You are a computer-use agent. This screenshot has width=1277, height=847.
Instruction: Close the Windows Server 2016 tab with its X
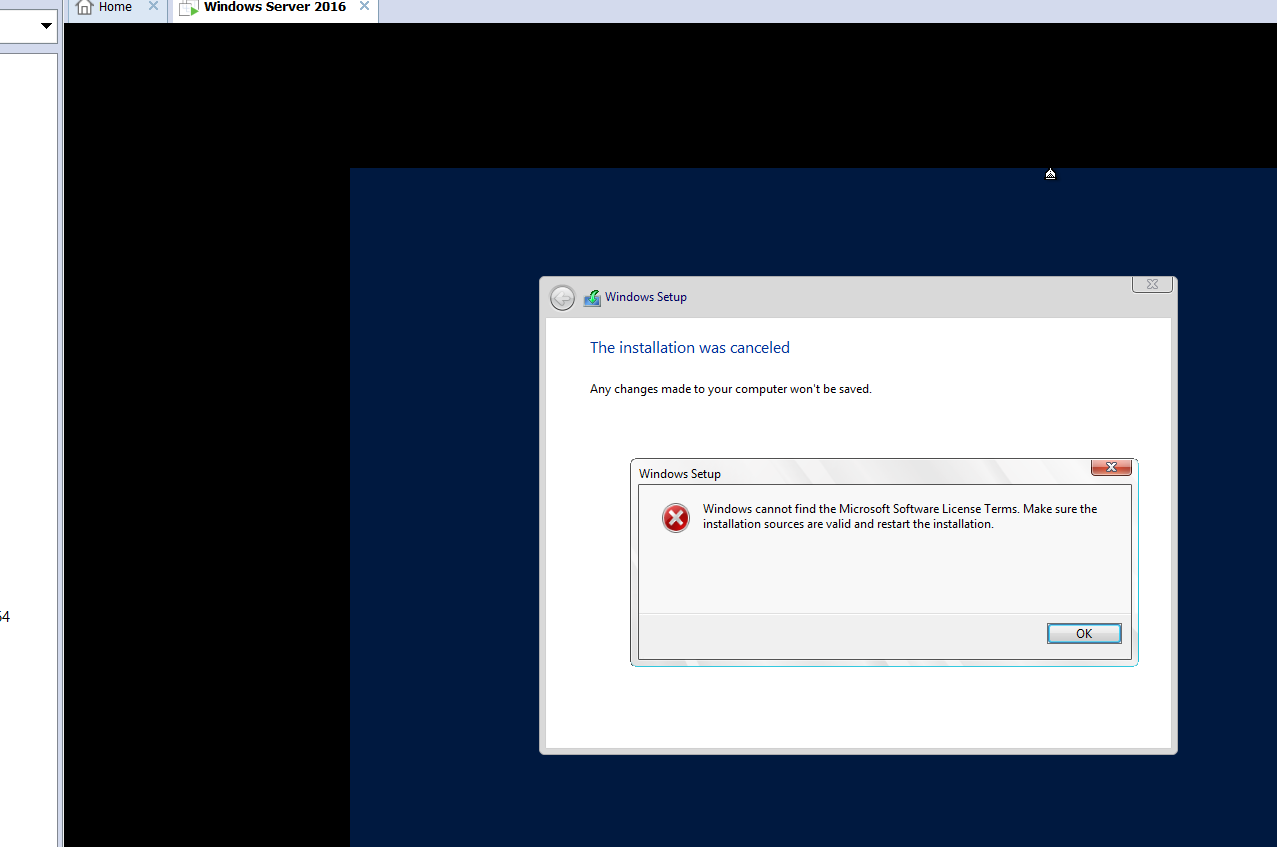(364, 7)
